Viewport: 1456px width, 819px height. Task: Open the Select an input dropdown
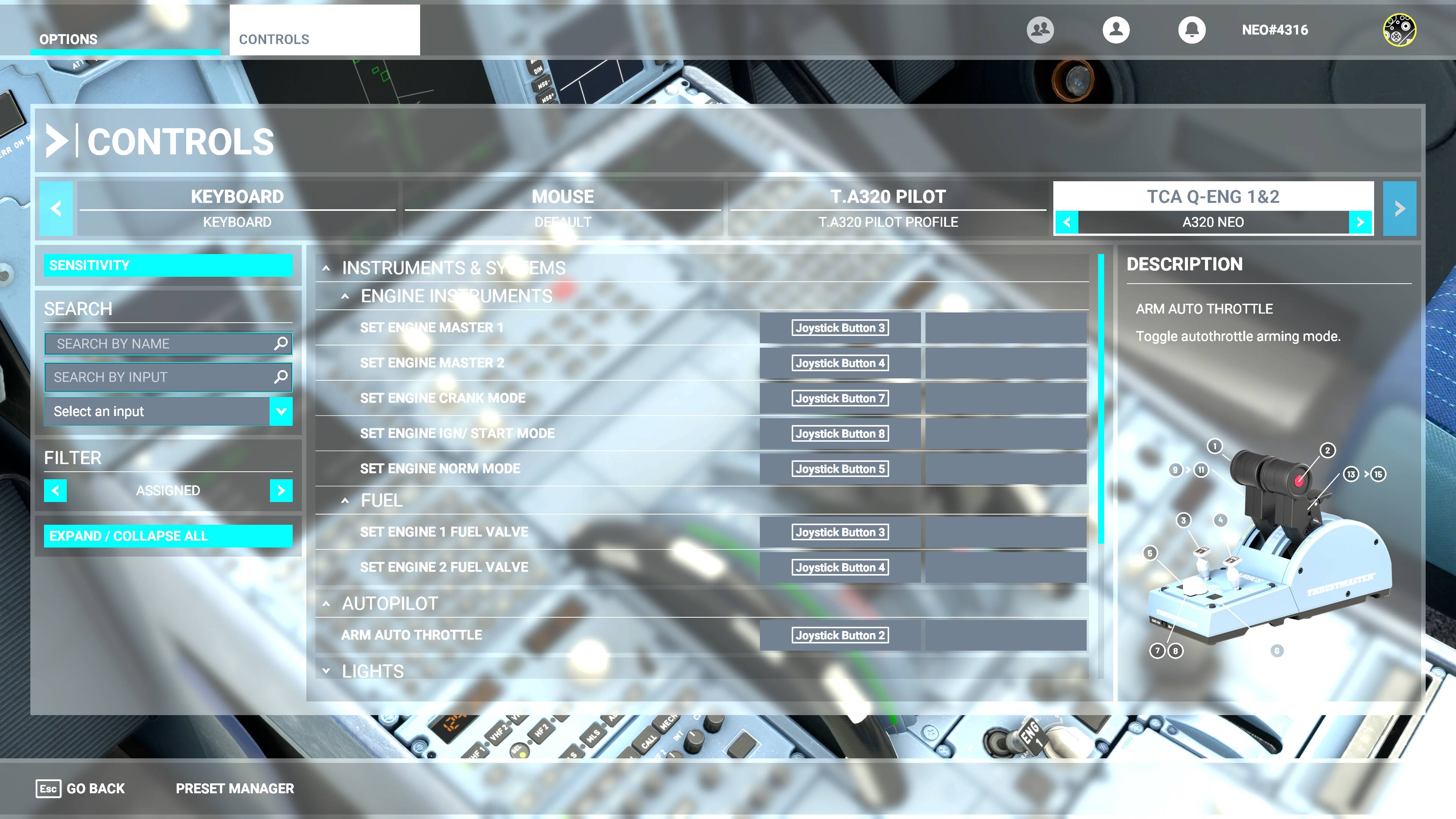point(281,411)
